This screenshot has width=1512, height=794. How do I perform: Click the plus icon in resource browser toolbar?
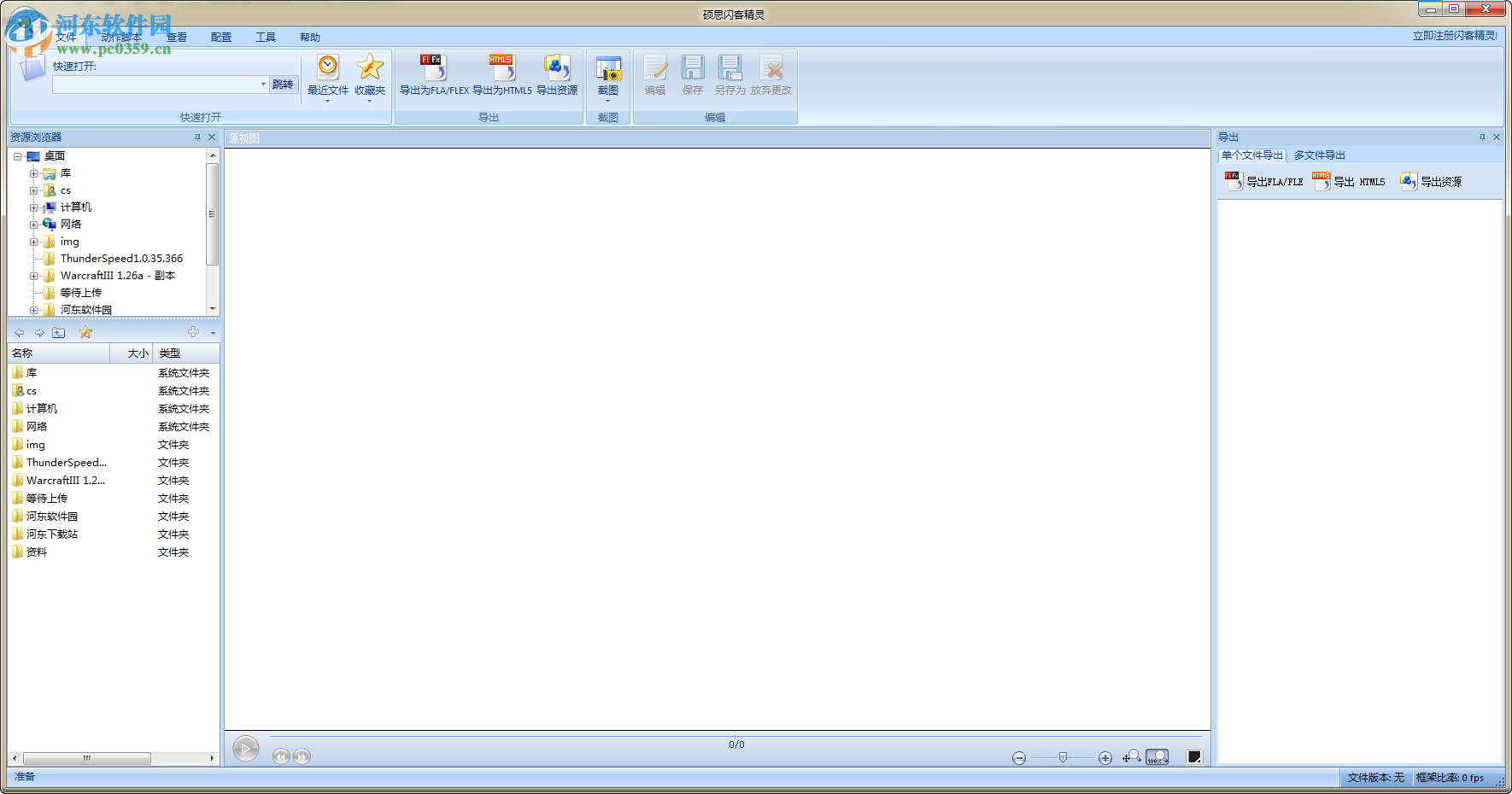pos(193,332)
